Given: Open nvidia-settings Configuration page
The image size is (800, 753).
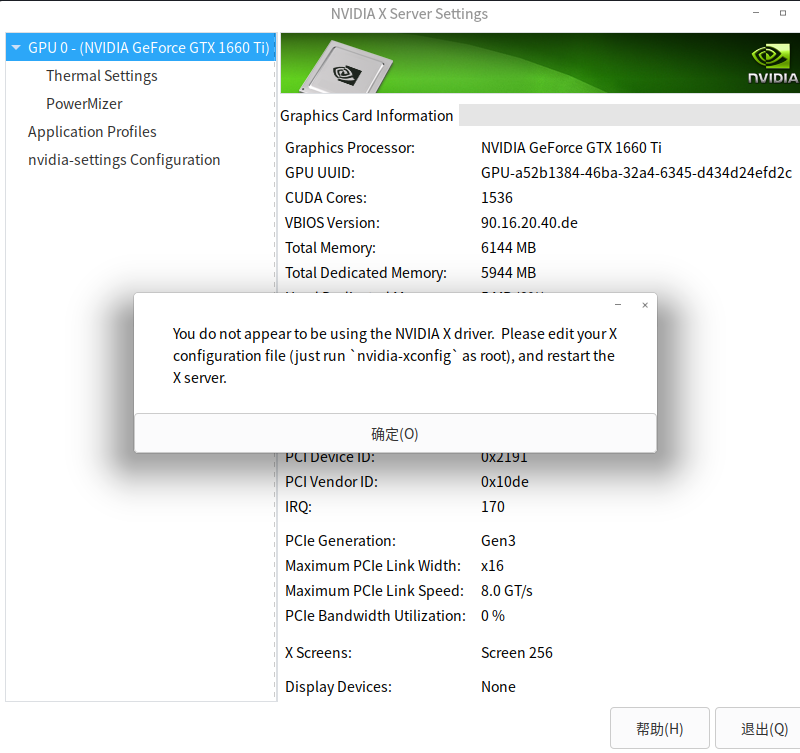Looking at the screenshot, I should [x=124, y=160].
